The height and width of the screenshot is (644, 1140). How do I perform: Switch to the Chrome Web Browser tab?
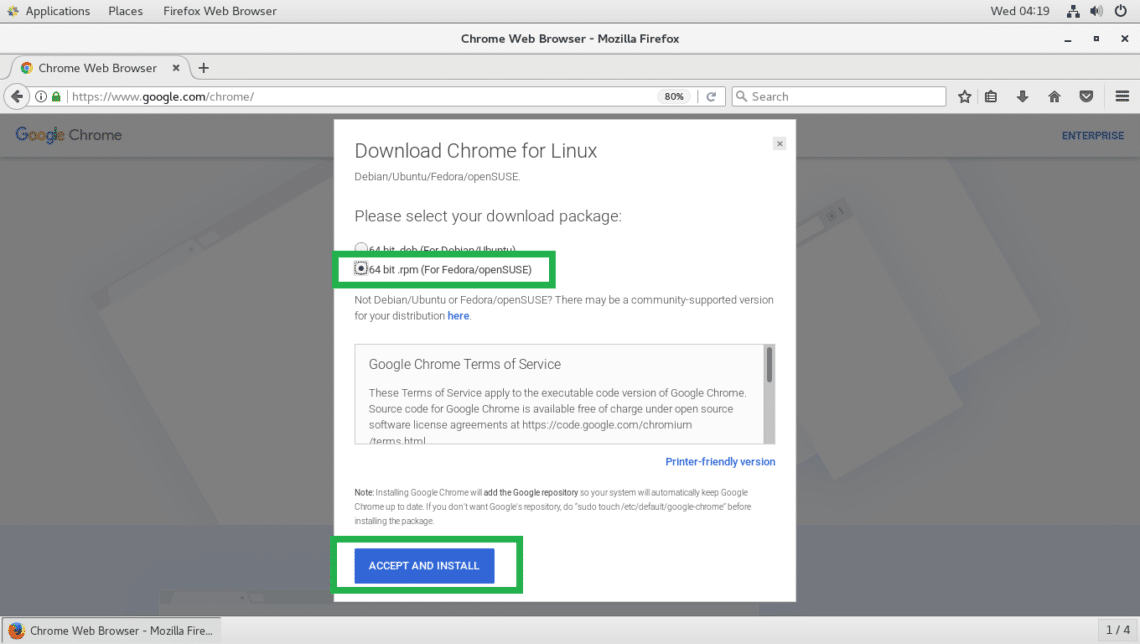(97, 68)
